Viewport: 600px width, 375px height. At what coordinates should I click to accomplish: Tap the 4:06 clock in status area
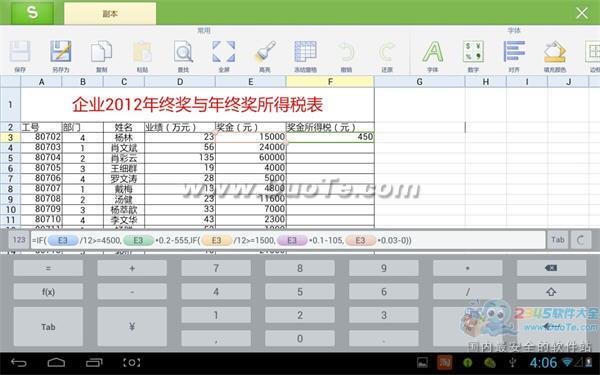pos(543,362)
